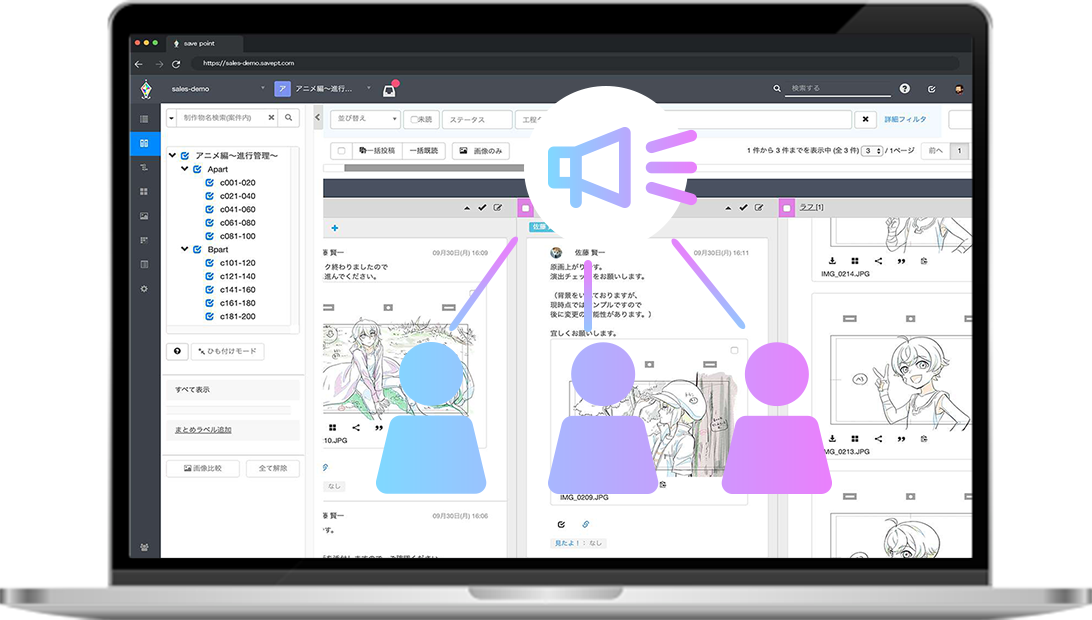Viewport: 1092px width, 620px height.
Task: Open the sales-demo workspace dropdown
Action: click(218, 89)
